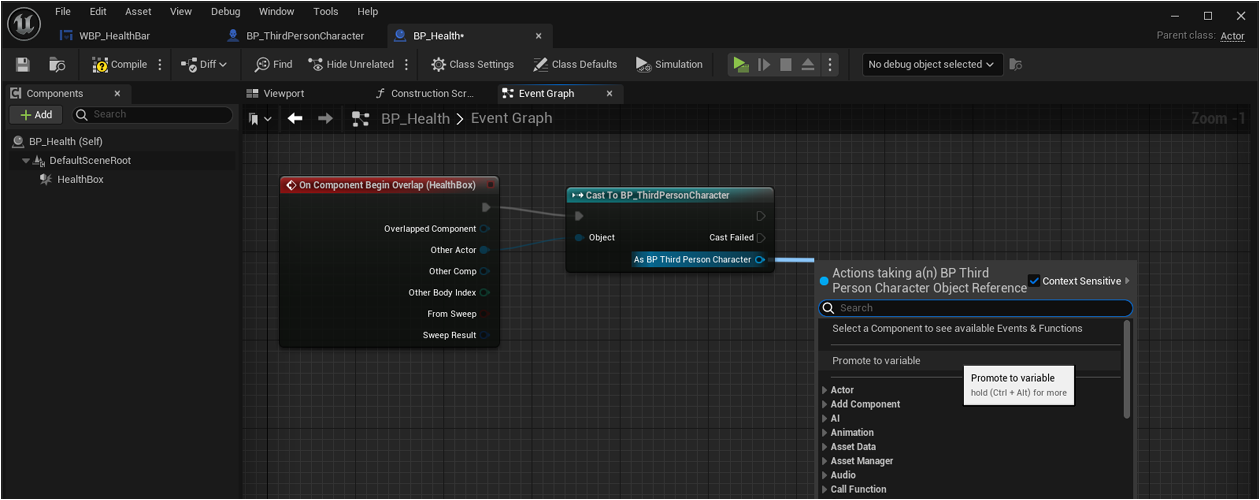Collapse the DefaultSceneRoot tree node
1260x500 pixels.
(x=26, y=160)
